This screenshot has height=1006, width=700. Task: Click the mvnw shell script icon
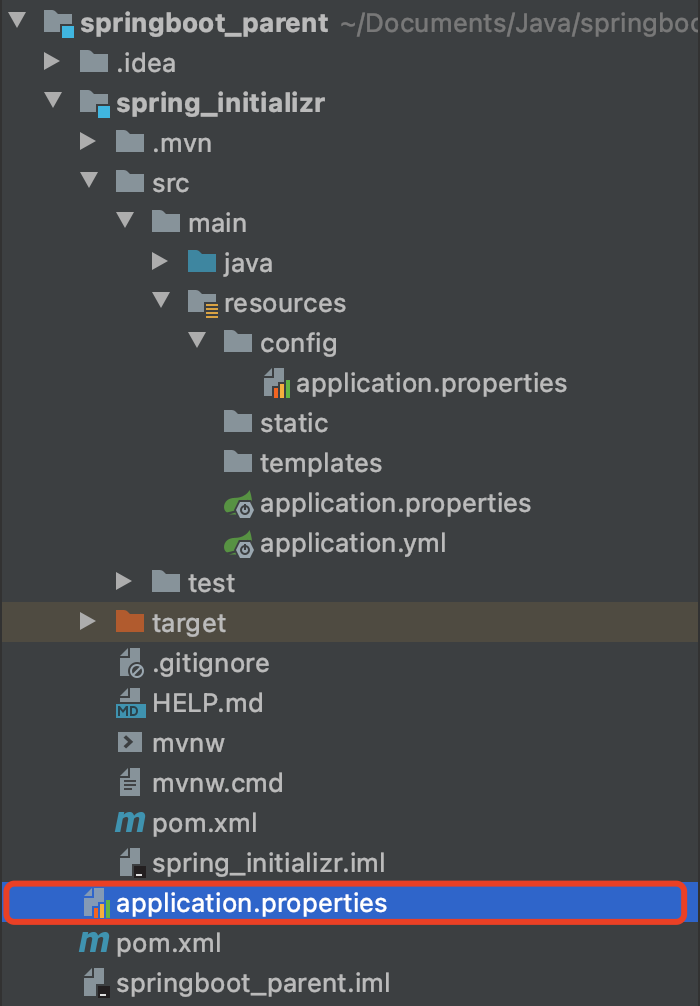point(130,742)
